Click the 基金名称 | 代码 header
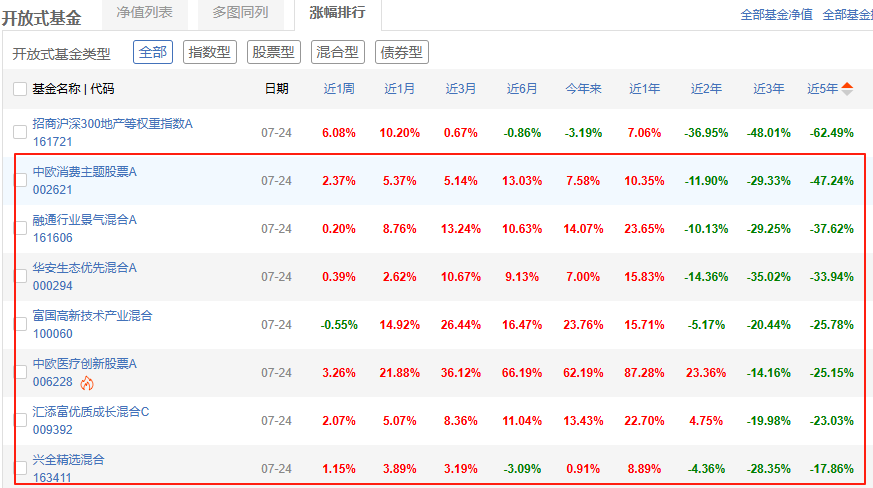873x488 pixels. (x=73, y=89)
